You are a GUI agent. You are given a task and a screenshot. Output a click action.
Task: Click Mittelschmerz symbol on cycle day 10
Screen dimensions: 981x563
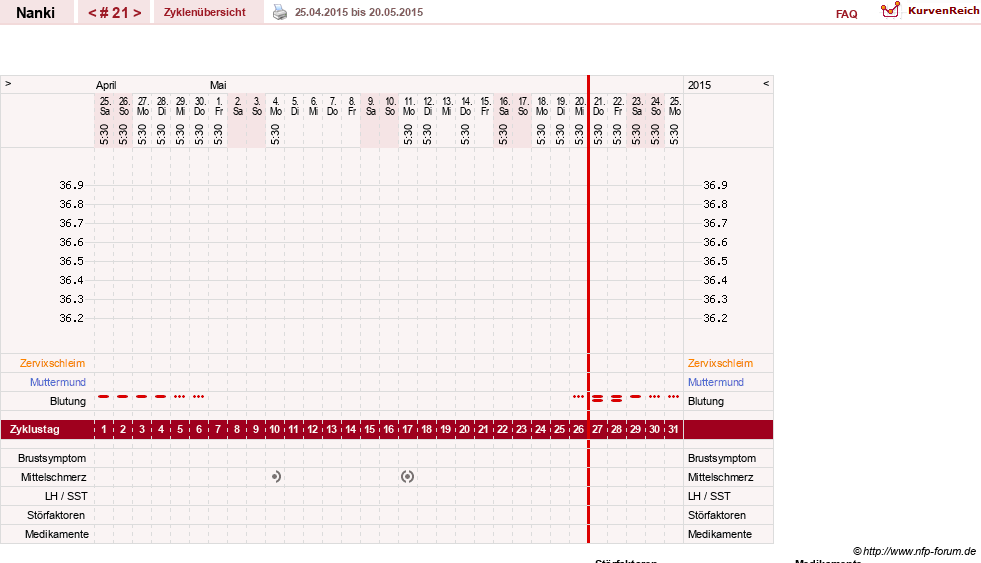pos(276,477)
